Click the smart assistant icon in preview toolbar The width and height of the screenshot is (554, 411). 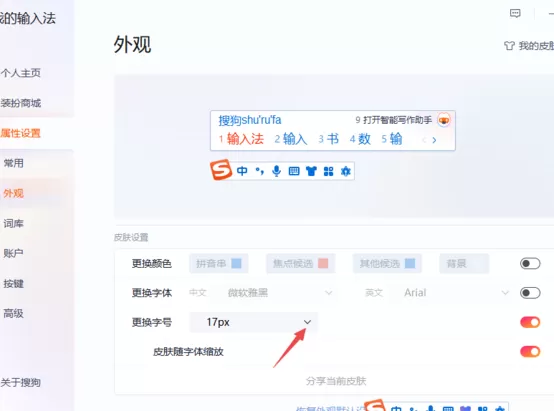(x=346, y=171)
